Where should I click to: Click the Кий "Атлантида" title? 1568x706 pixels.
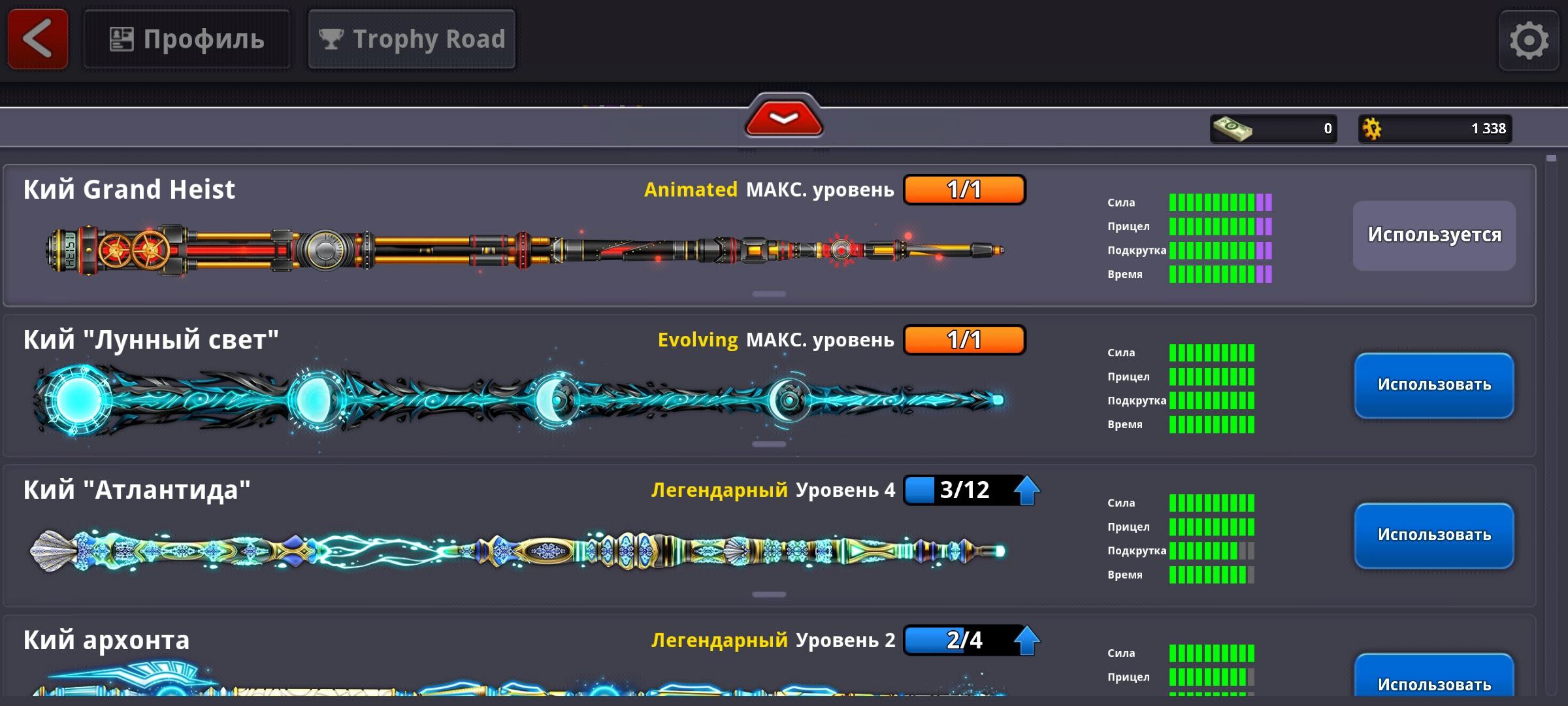(x=137, y=490)
